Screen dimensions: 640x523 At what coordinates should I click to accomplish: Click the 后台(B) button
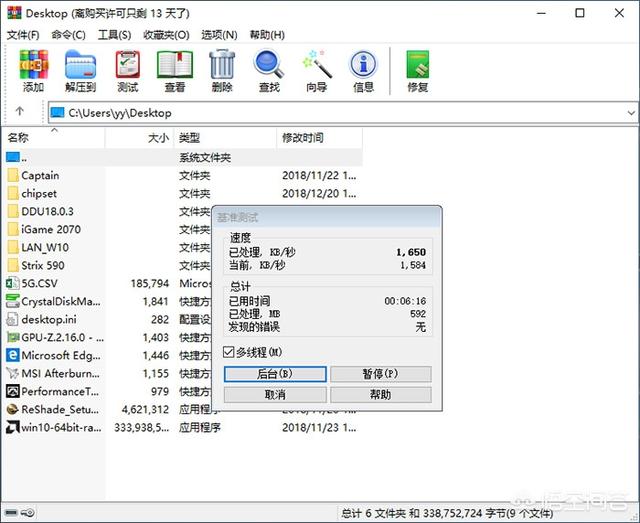[275, 374]
